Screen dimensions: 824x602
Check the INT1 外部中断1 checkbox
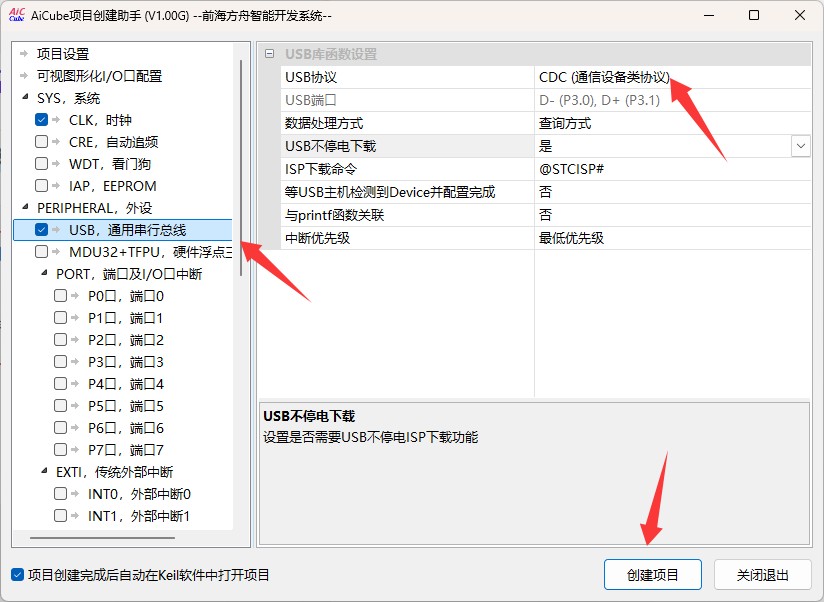pos(60,516)
